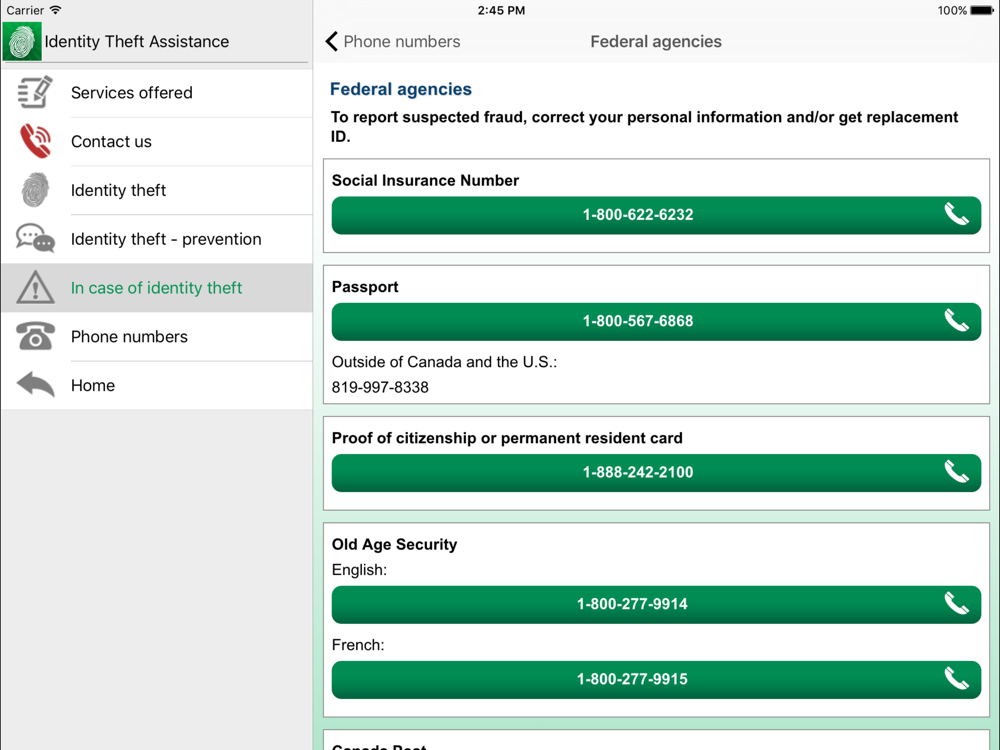Call Social Insurance Number 1-800-622-6232

[656, 215]
